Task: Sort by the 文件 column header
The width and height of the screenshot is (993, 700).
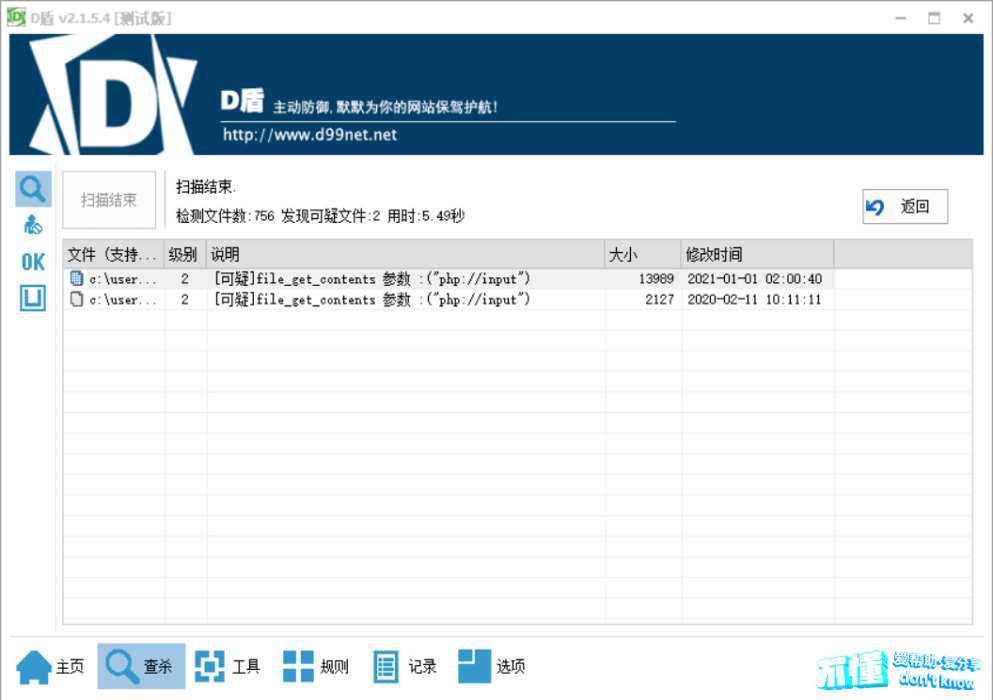Action: 113,255
